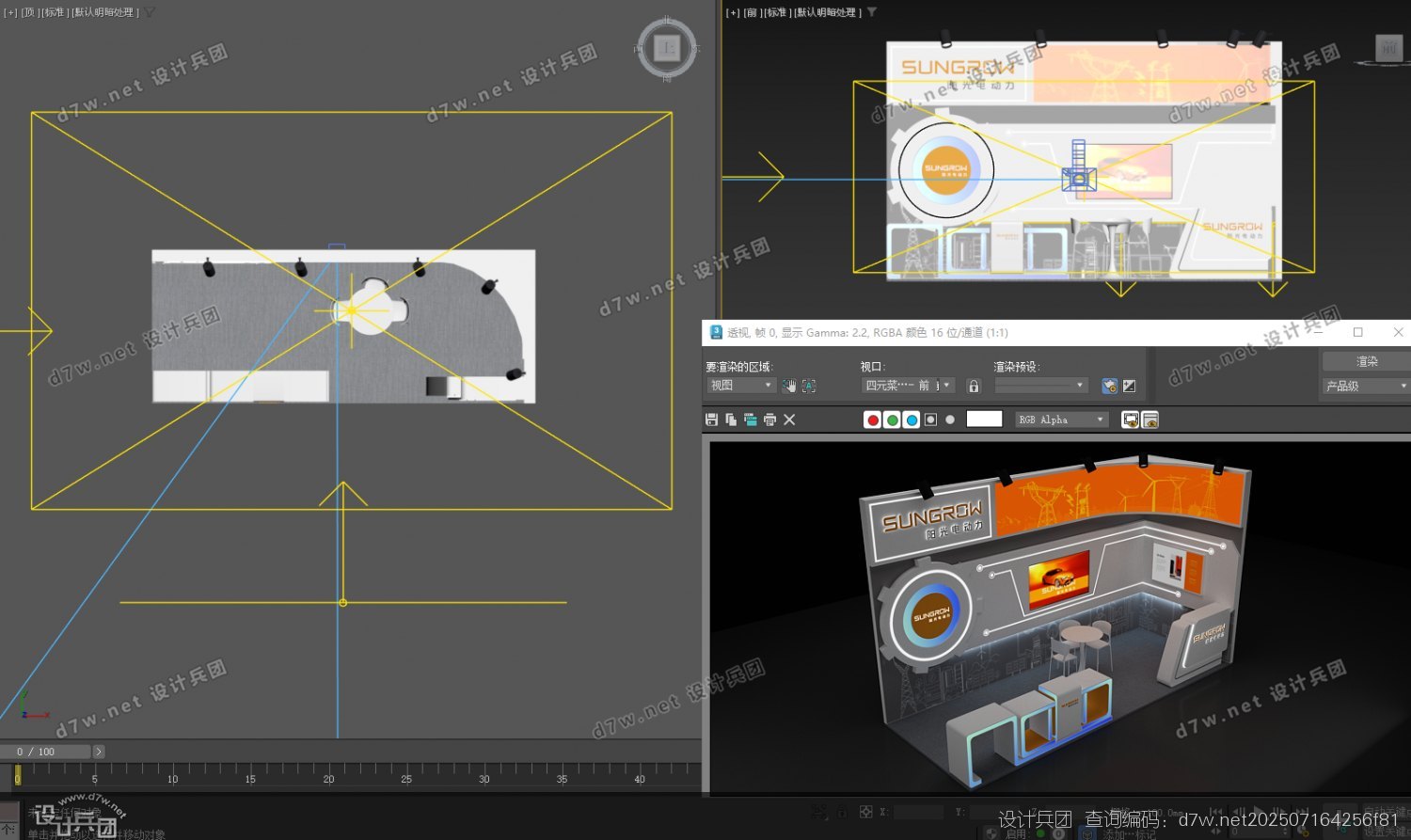Viewport: 1411px width, 840px height.
Task: Toggle the blue channel display
Action: (x=911, y=420)
